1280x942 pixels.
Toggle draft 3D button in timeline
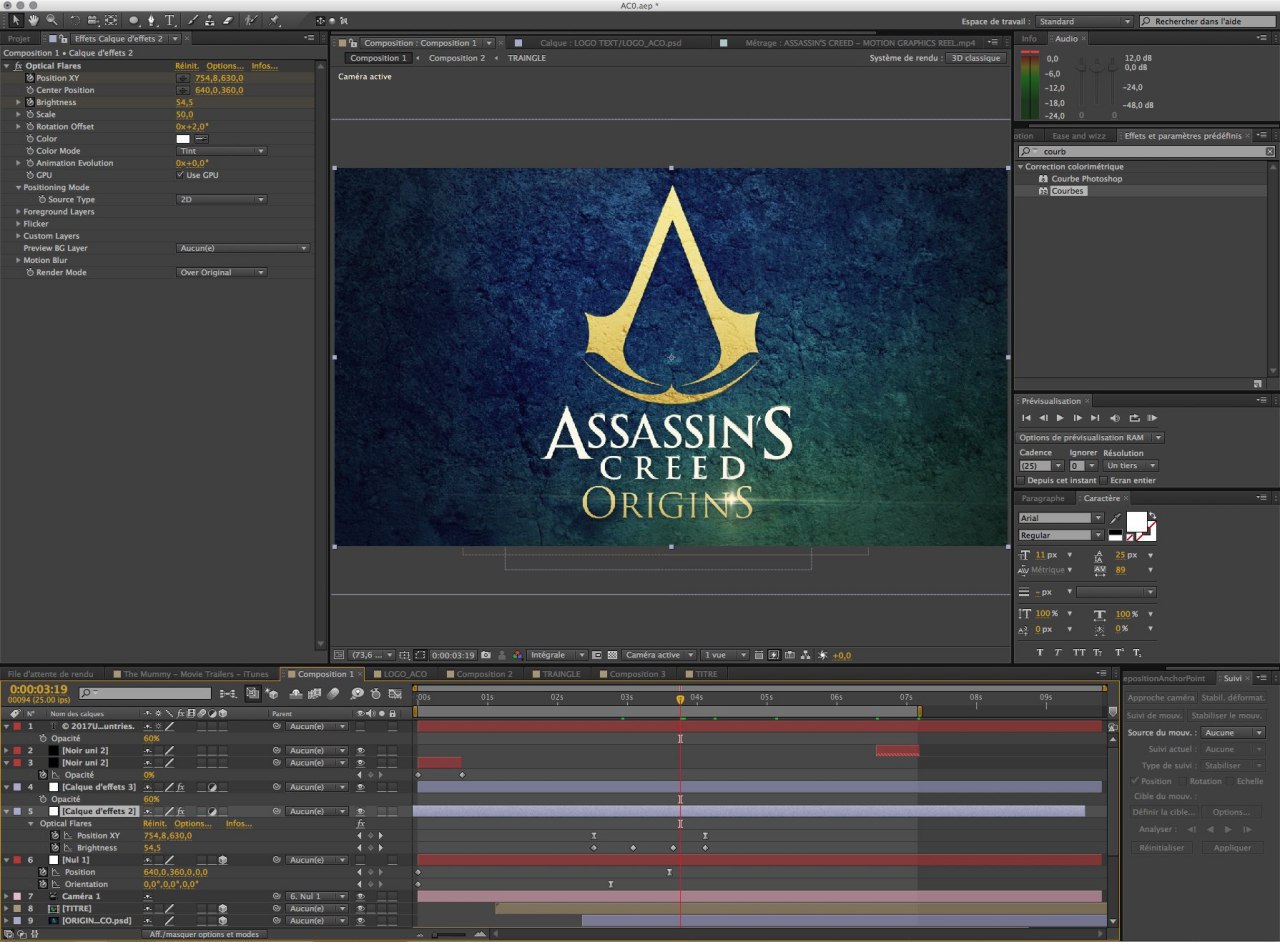pos(272,693)
